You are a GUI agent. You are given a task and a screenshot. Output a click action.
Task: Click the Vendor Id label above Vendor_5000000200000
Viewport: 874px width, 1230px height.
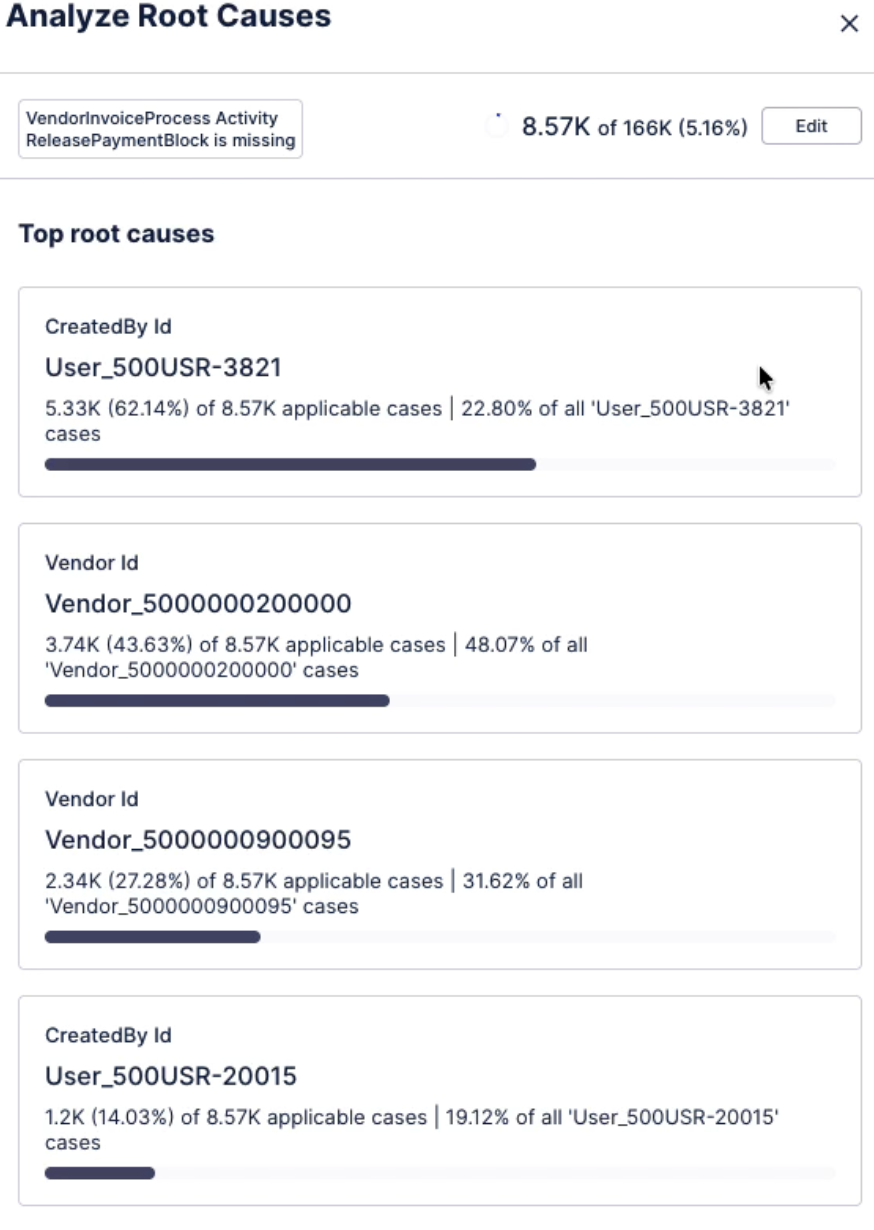pyautogui.click(x=92, y=563)
